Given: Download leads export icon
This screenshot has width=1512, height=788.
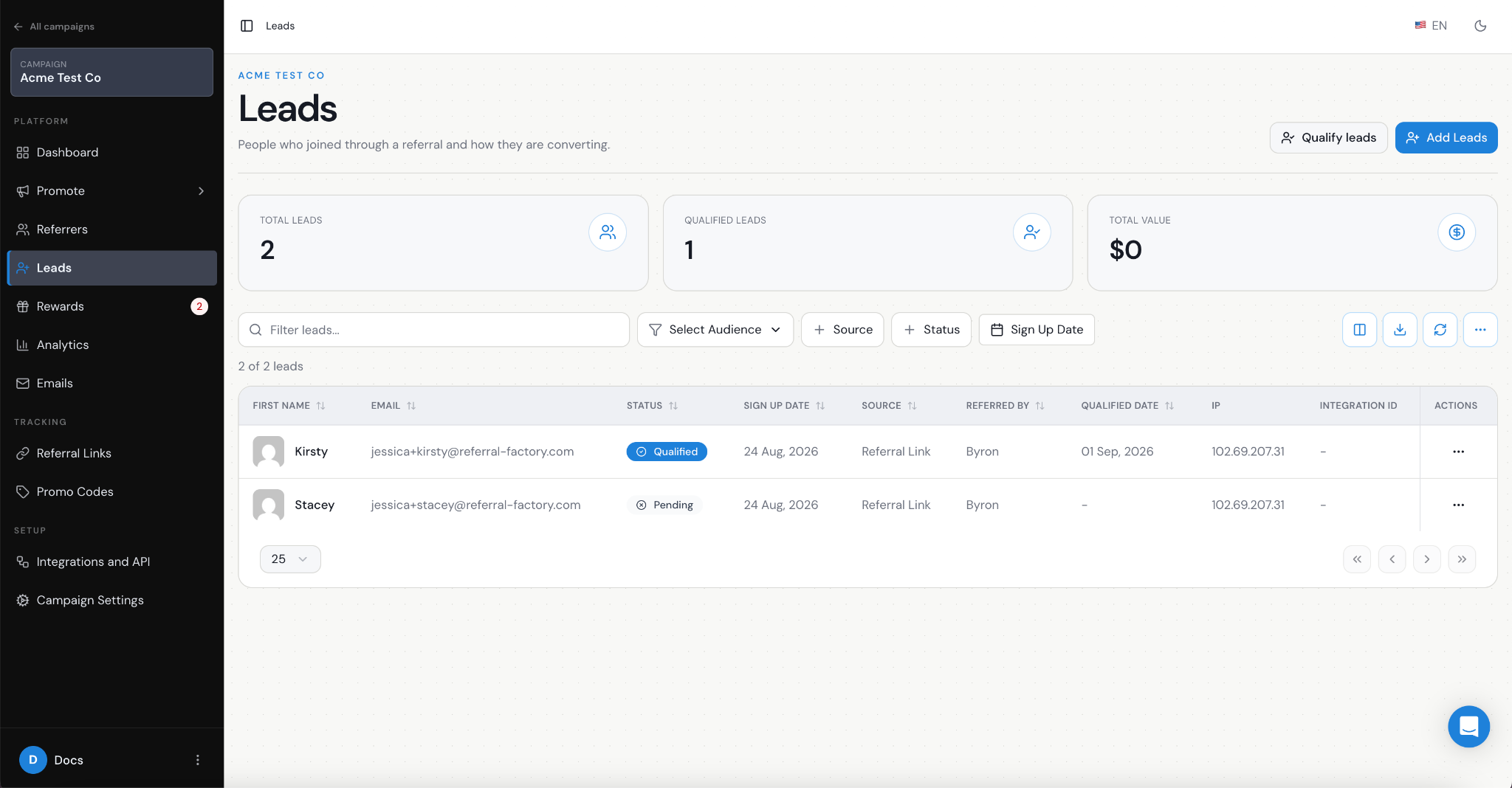Looking at the screenshot, I should pyautogui.click(x=1400, y=330).
